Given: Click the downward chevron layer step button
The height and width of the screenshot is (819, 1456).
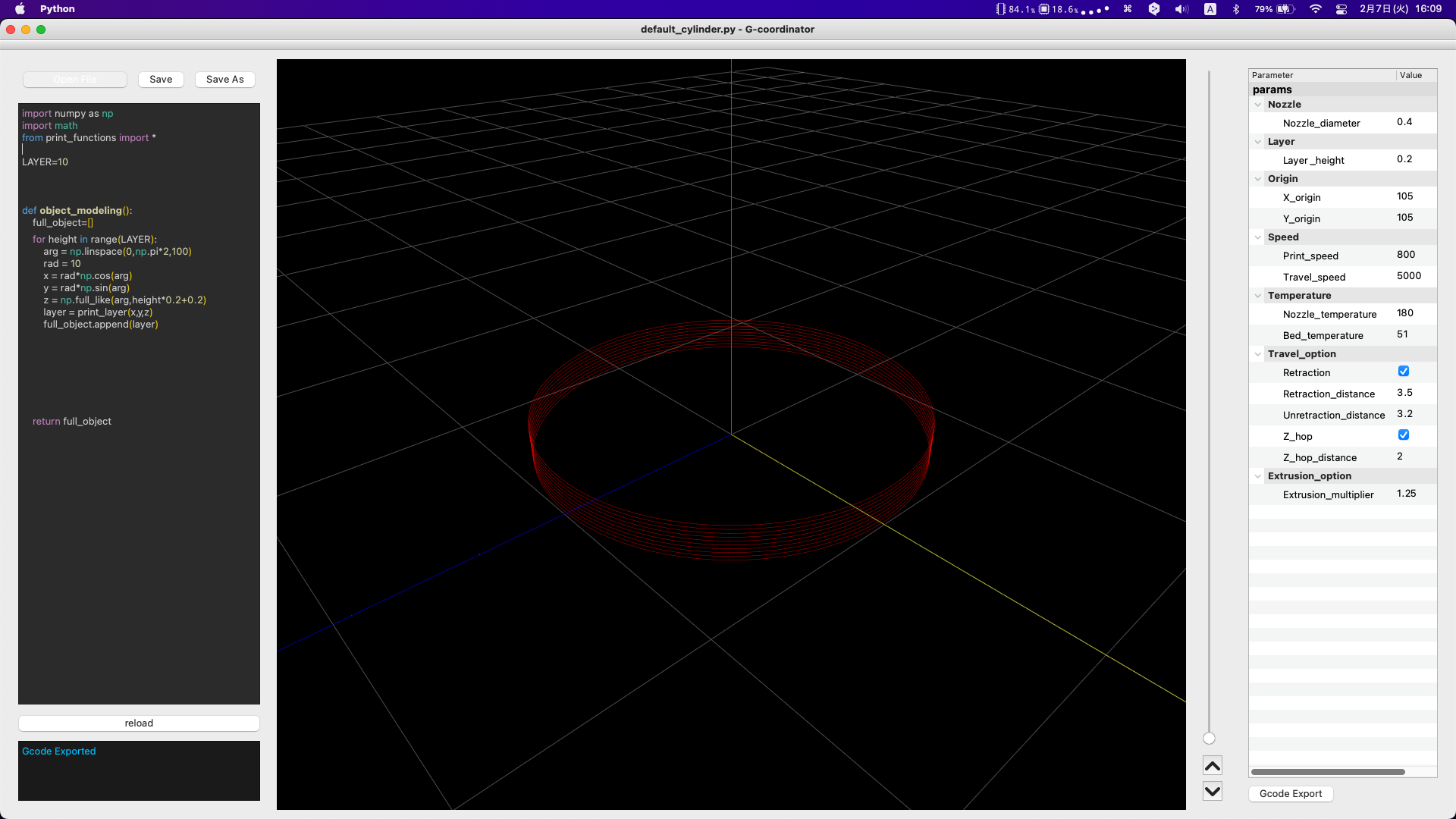Looking at the screenshot, I should pos(1212,791).
